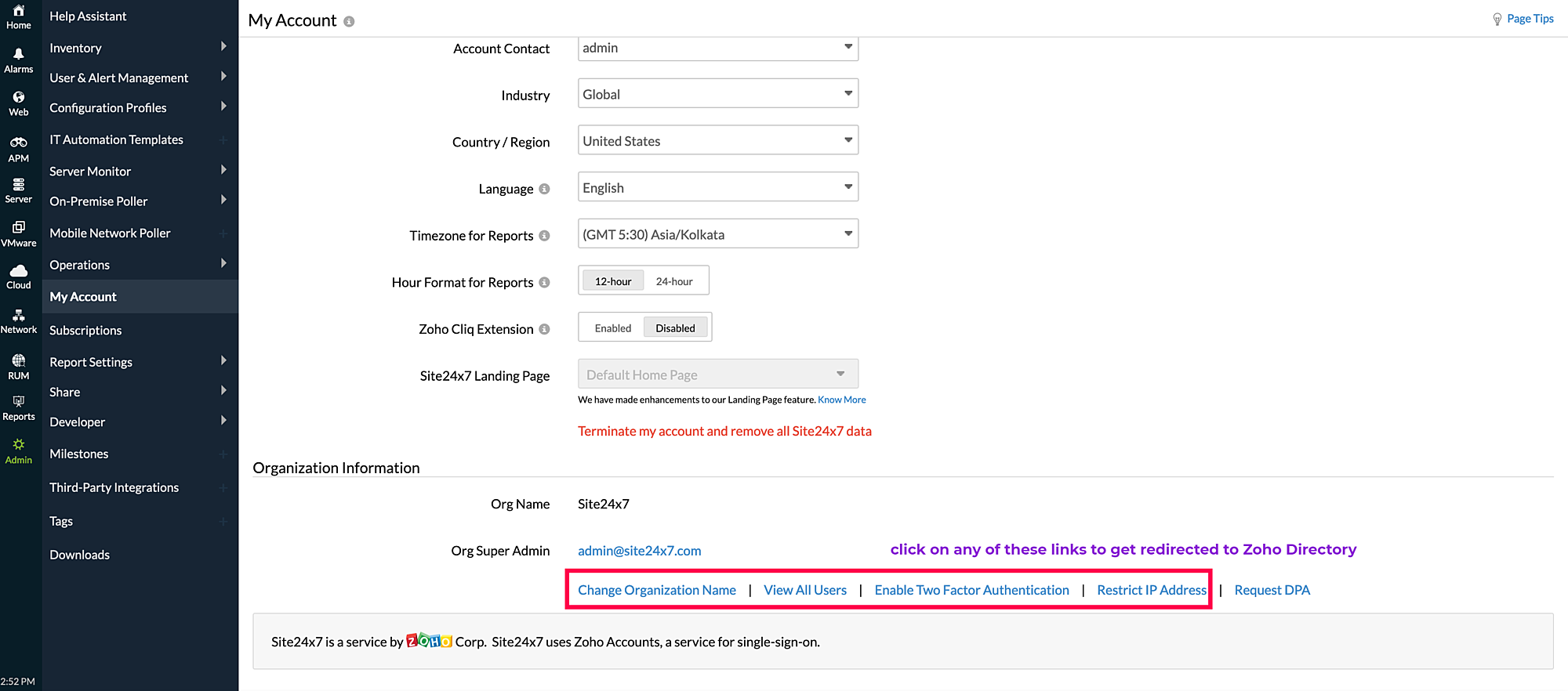Open the Country / Region dropdown
This screenshot has width=1568, height=691.
point(717,141)
